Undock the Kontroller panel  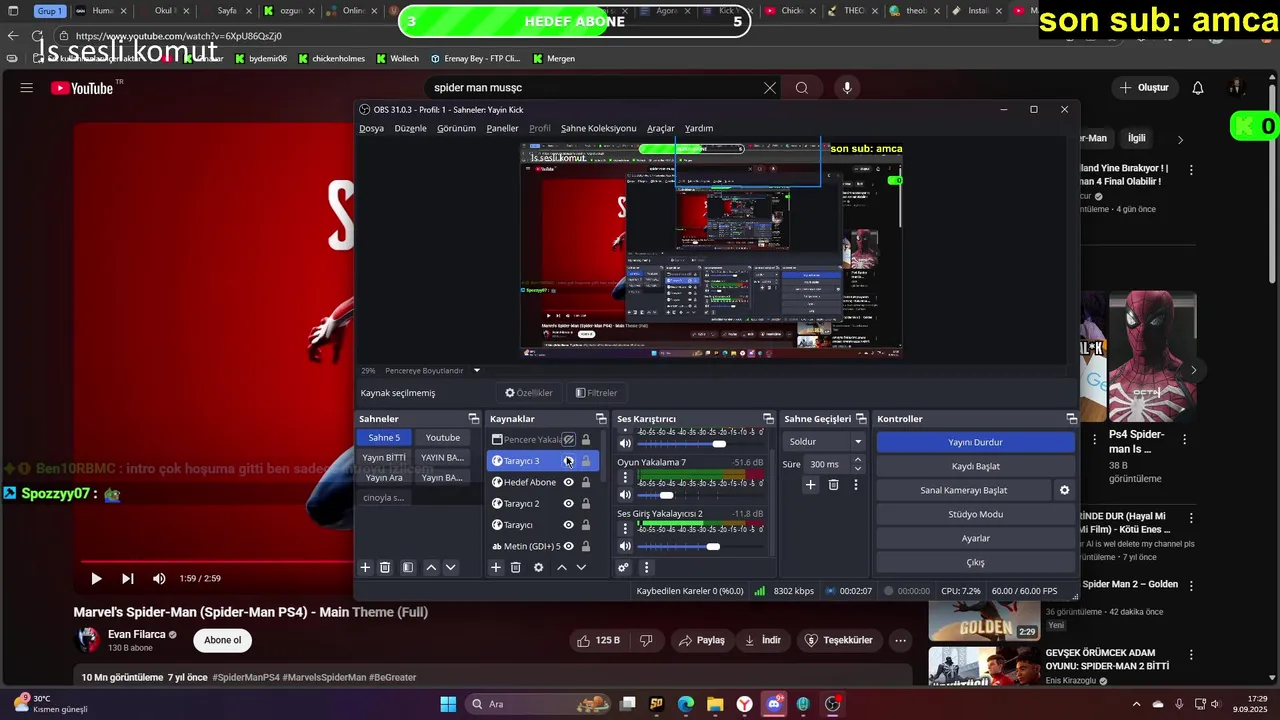pyautogui.click(x=1071, y=418)
